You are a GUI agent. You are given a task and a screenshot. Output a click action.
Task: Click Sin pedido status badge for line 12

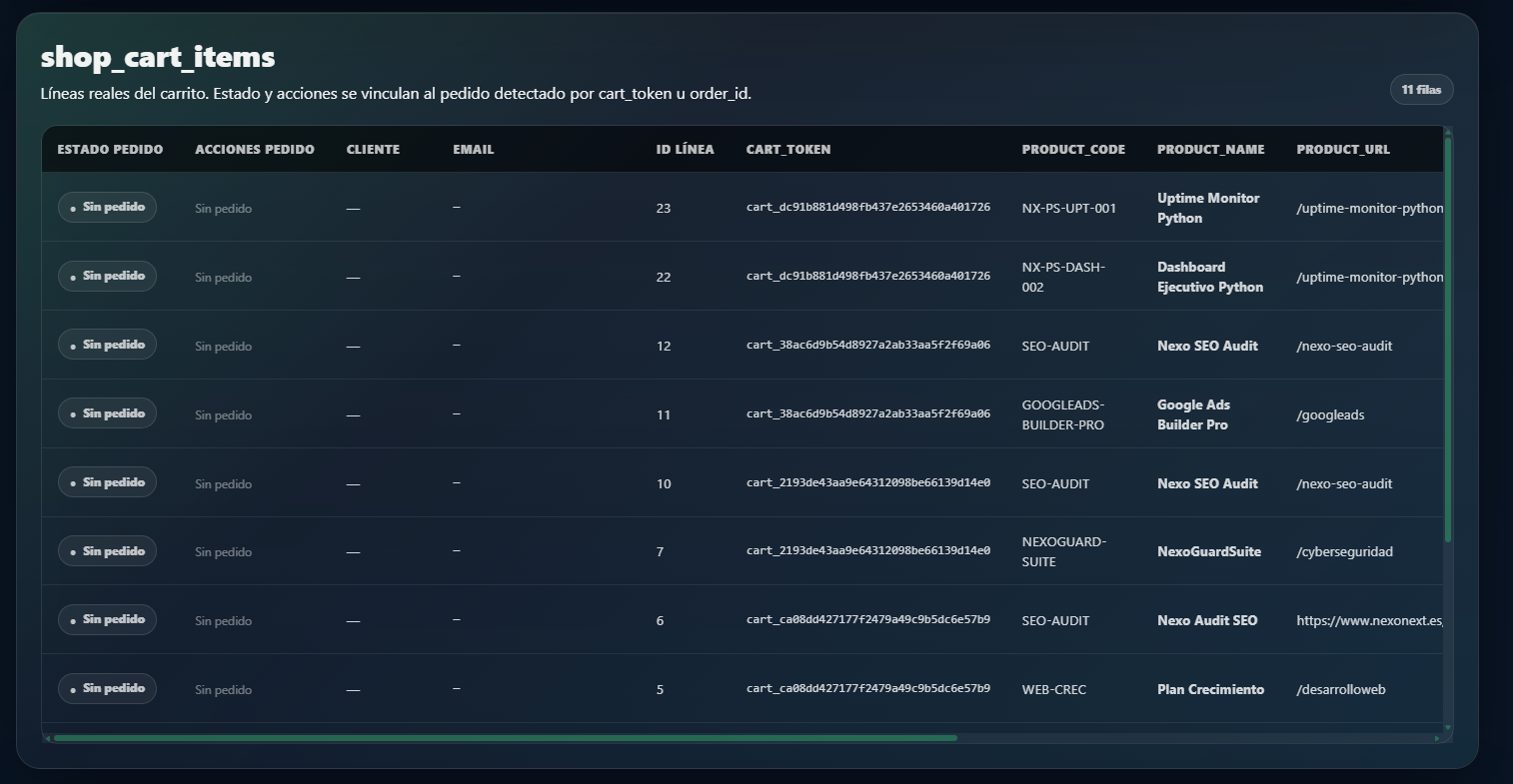point(107,345)
